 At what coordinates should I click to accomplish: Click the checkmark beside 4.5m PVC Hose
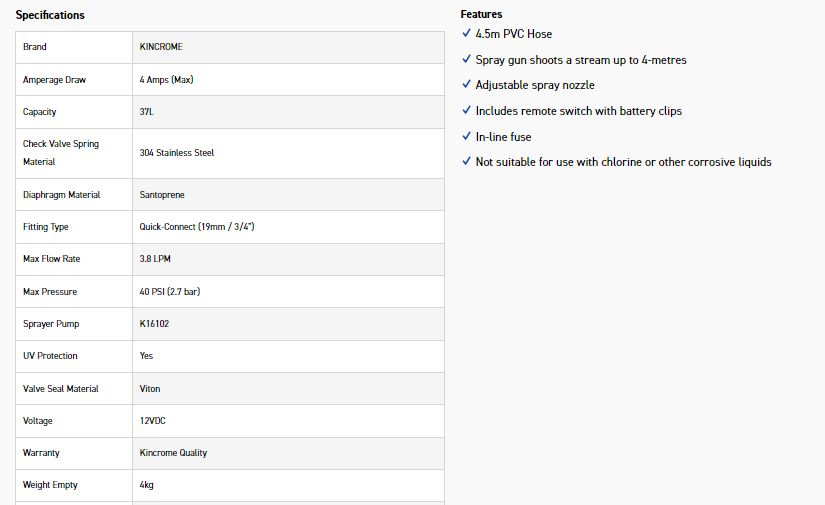(x=466, y=34)
